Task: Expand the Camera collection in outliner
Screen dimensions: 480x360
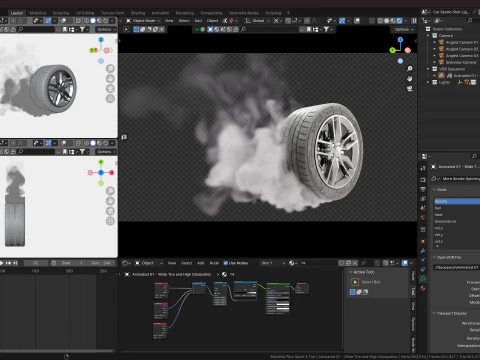Action: (428, 35)
